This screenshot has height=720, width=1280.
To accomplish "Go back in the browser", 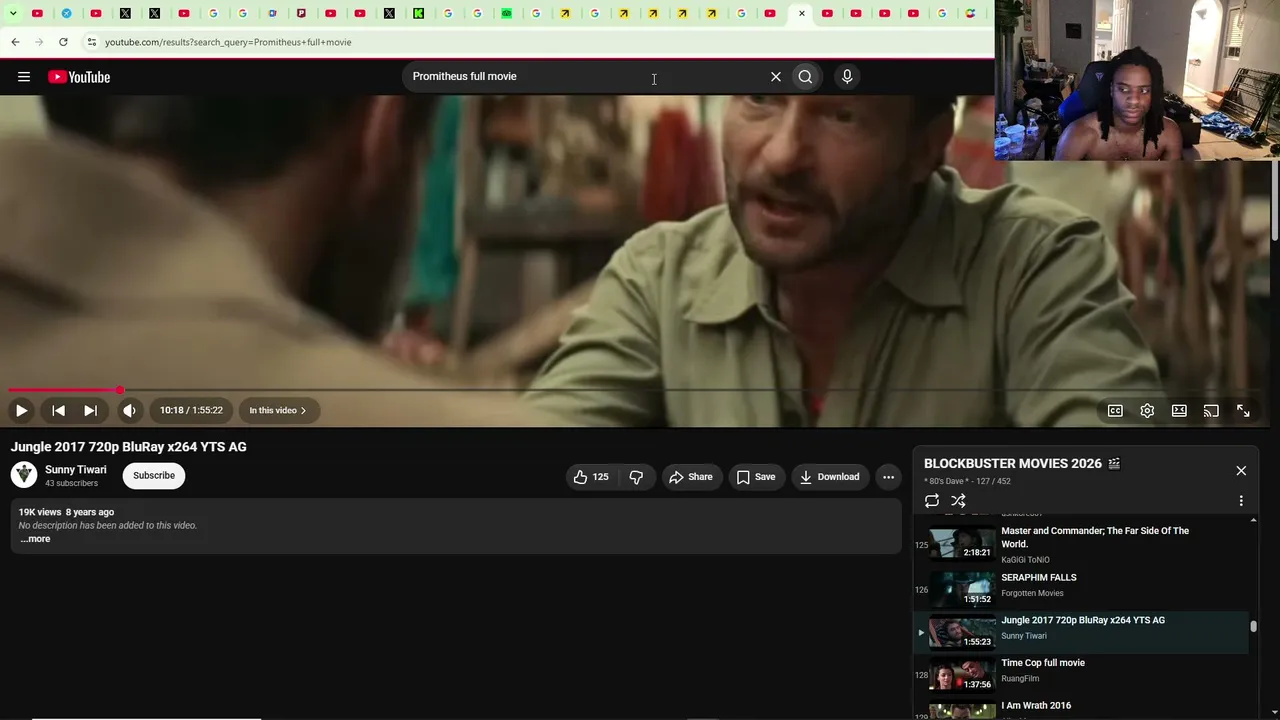I will 15,42.
